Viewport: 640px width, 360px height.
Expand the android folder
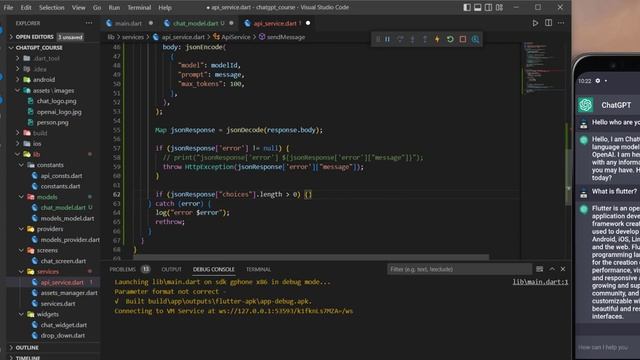44,80
